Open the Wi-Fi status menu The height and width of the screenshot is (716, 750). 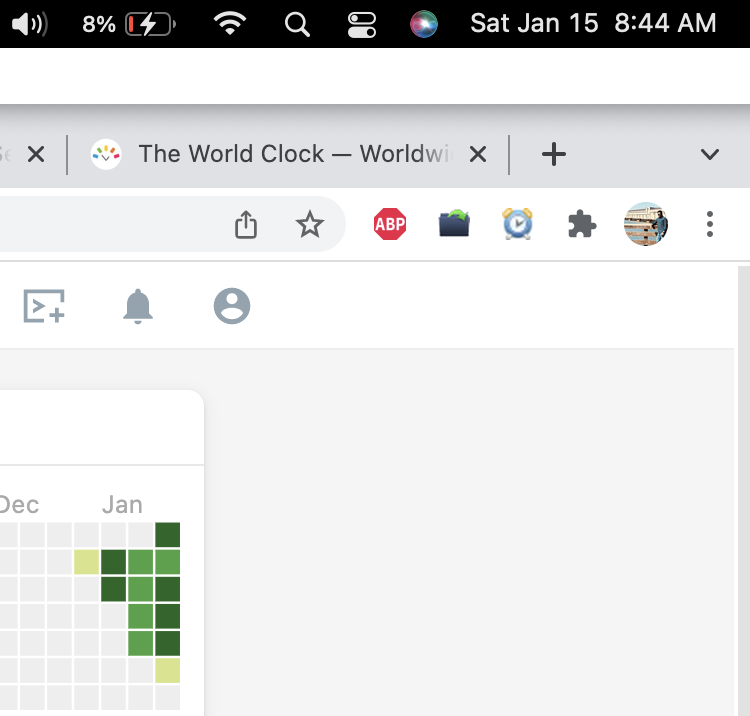(x=230, y=23)
